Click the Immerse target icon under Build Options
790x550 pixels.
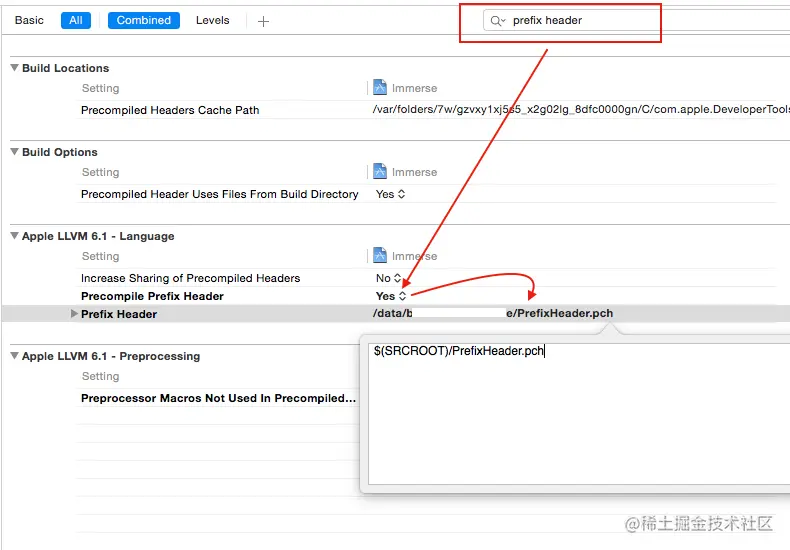[380, 171]
